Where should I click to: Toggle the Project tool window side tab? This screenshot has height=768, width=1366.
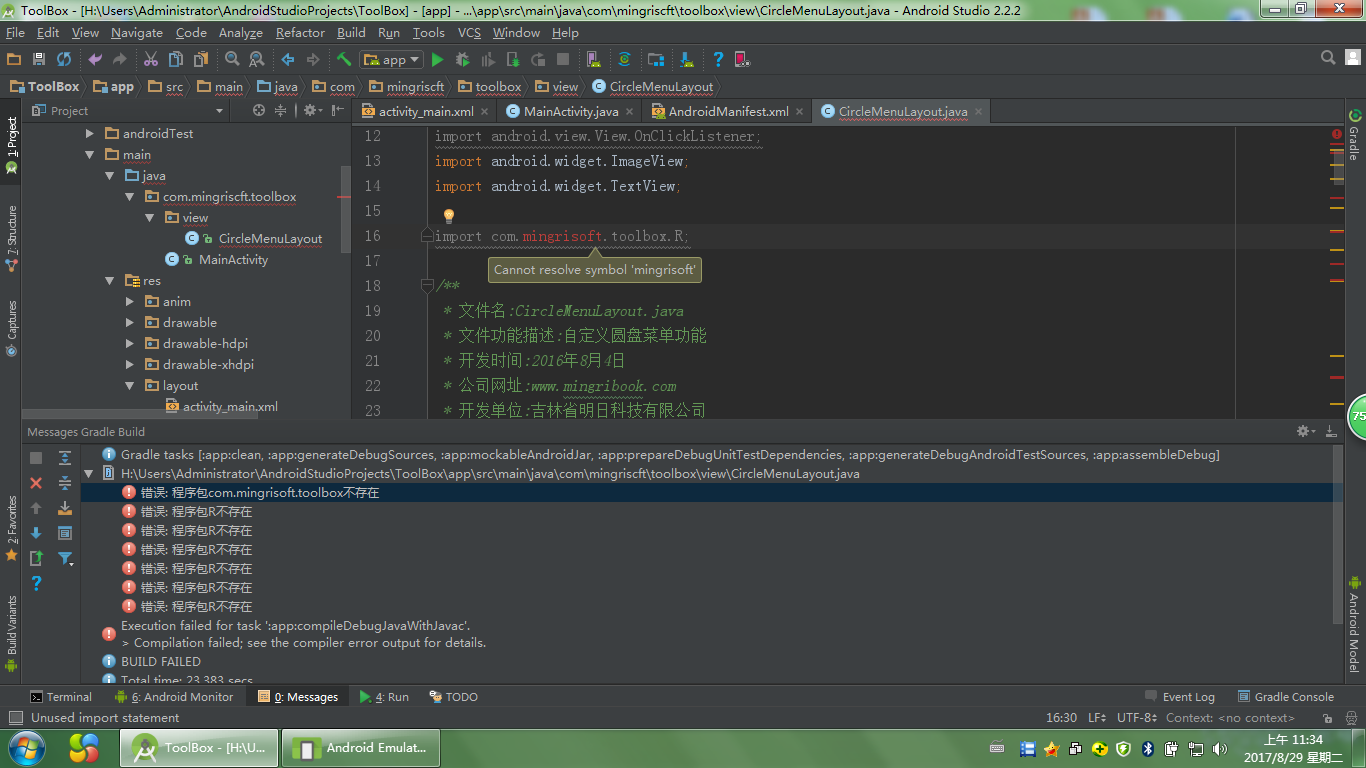(12, 146)
